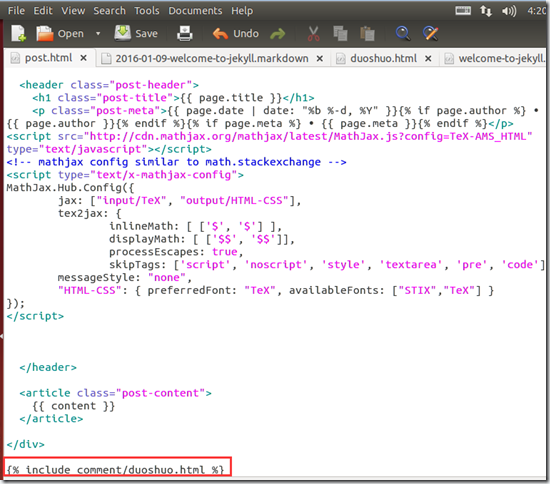Click the include comment/duoshuo.html line
This screenshot has width=550, height=484.
pos(115,470)
